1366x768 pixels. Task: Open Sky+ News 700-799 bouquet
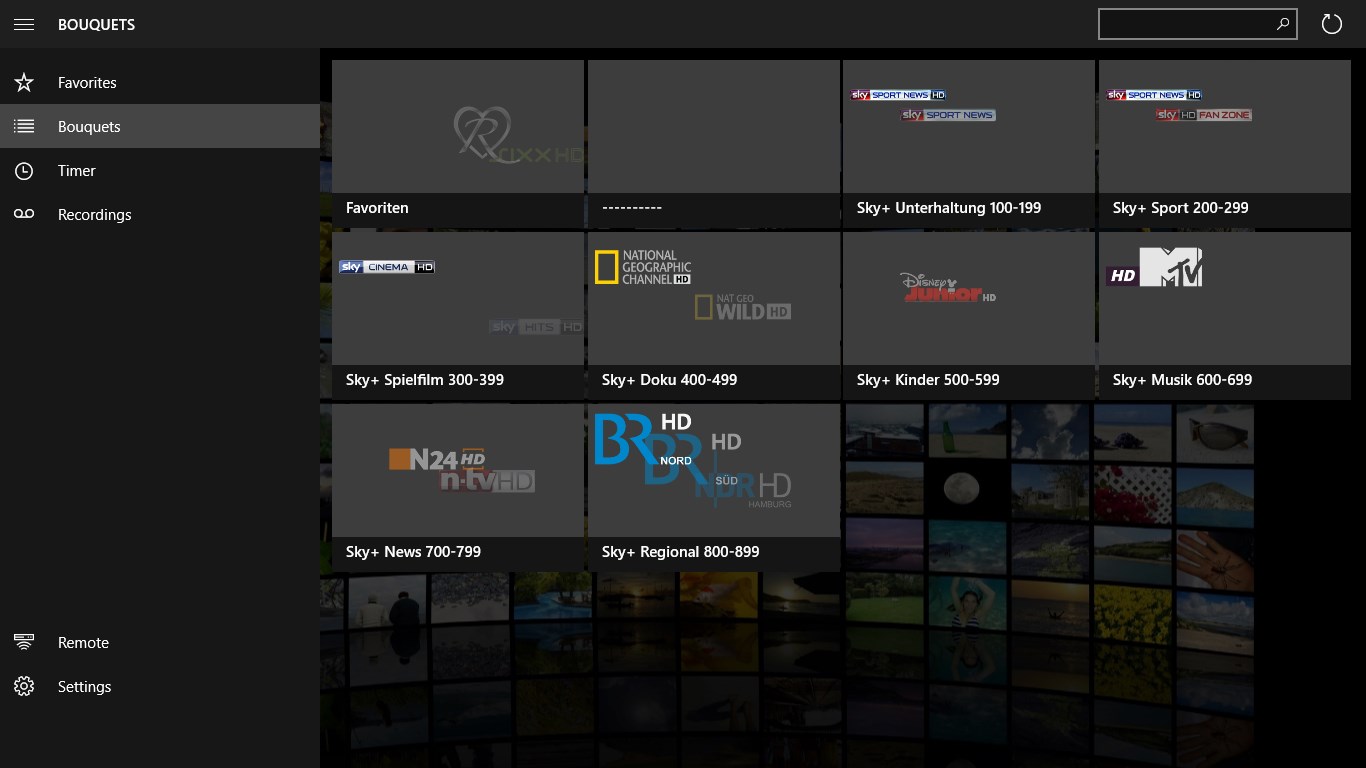[458, 488]
